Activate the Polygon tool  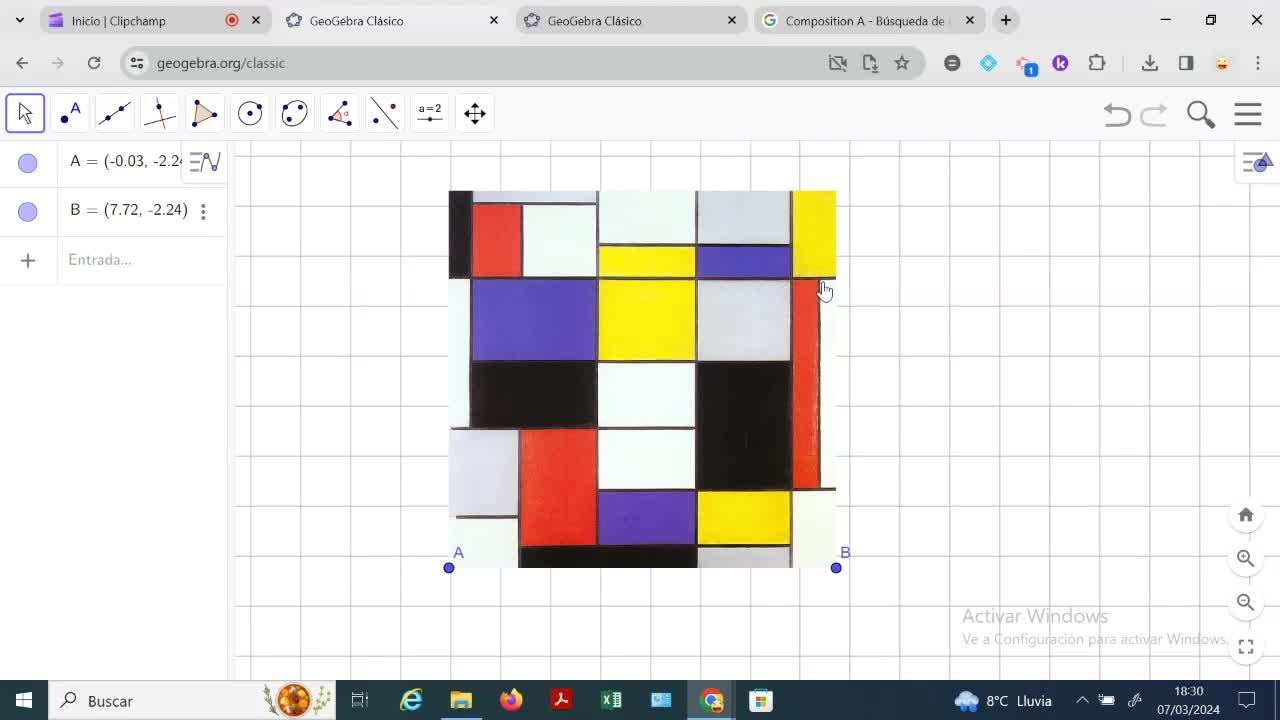point(205,113)
